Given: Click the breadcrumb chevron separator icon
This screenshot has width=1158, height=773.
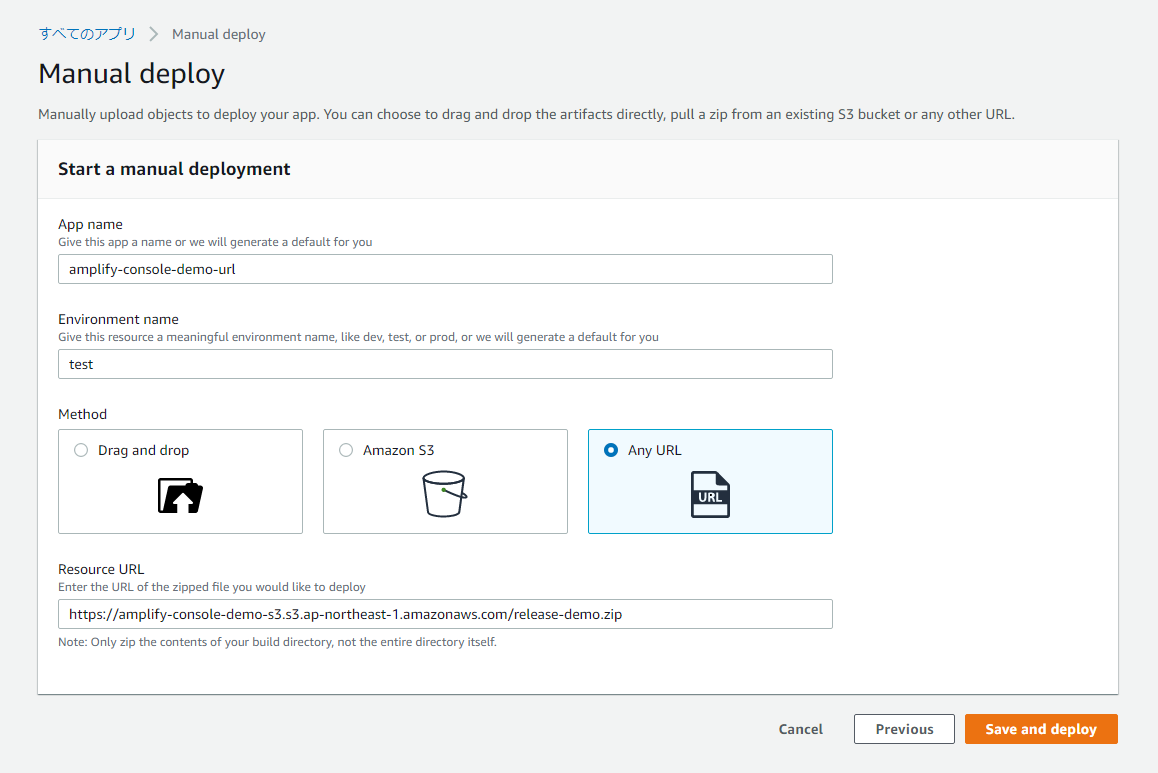Looking at the screenshot, I should pos(154,34).
